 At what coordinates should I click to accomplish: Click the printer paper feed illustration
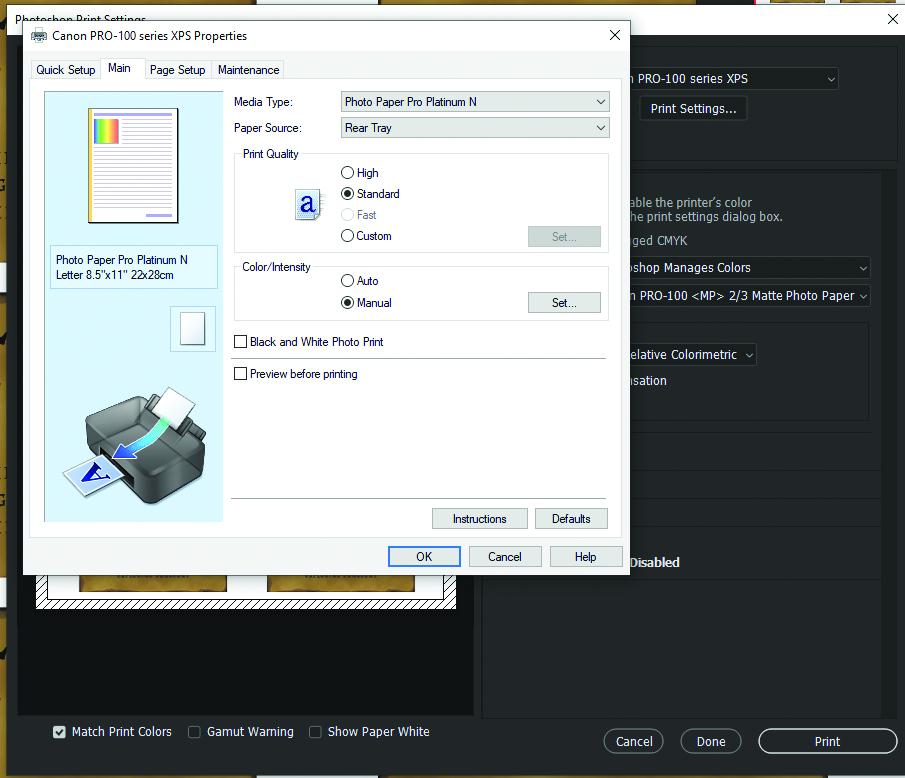(140, 440)
